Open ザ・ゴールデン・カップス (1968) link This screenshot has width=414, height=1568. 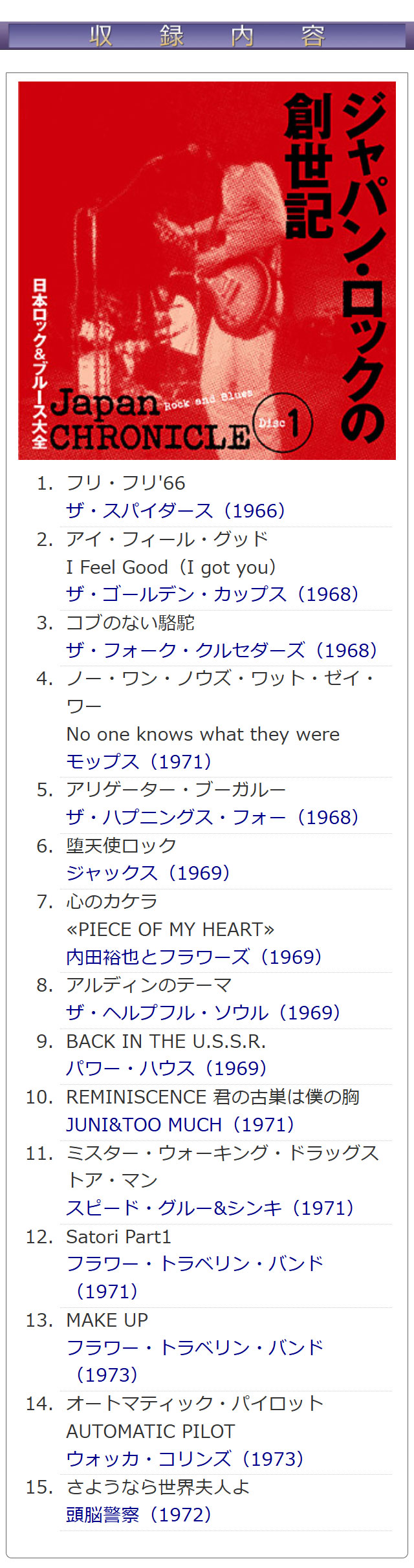point(212,594)
